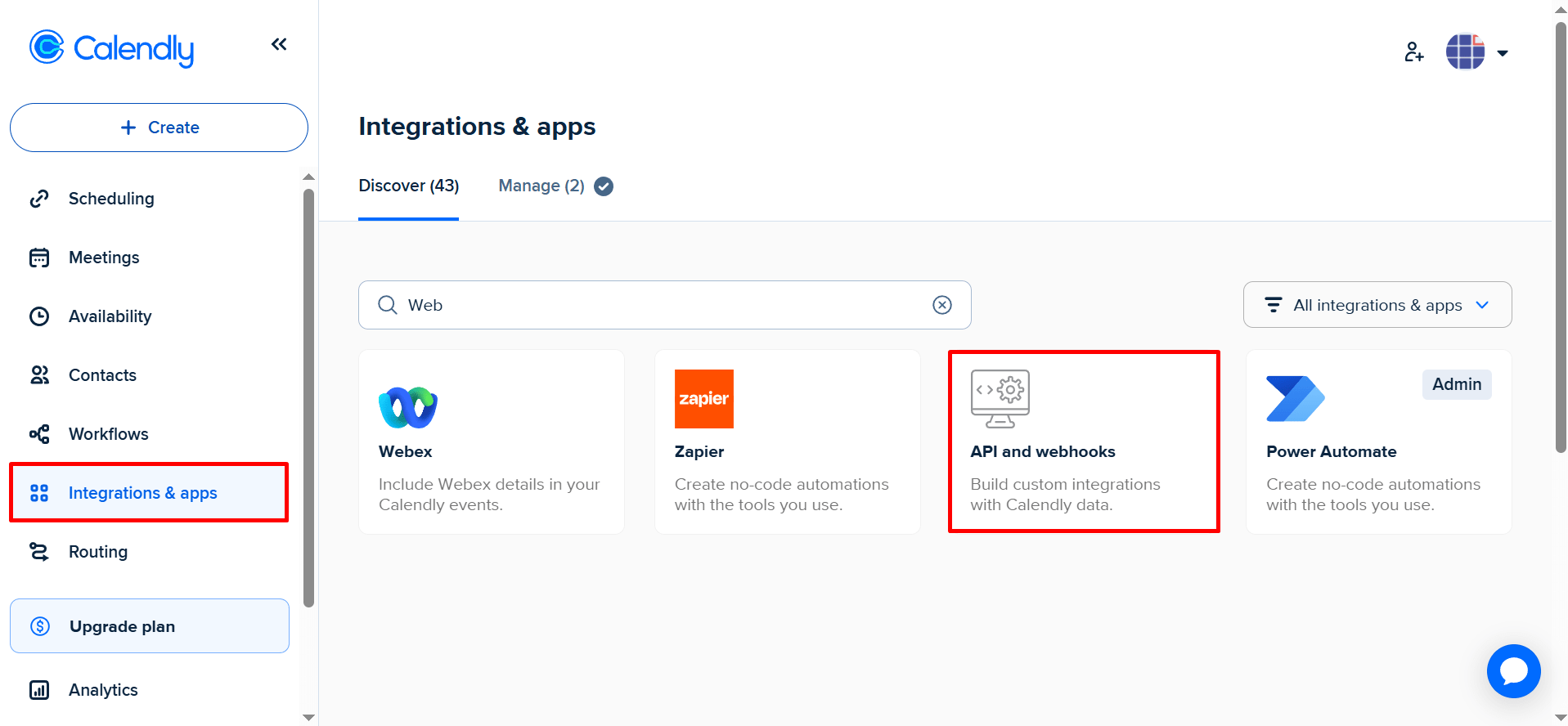Viewport: 1568px width, 726px height.
Task: Click the page scrollbar down arrow
Action: [x=1561, y=718]
